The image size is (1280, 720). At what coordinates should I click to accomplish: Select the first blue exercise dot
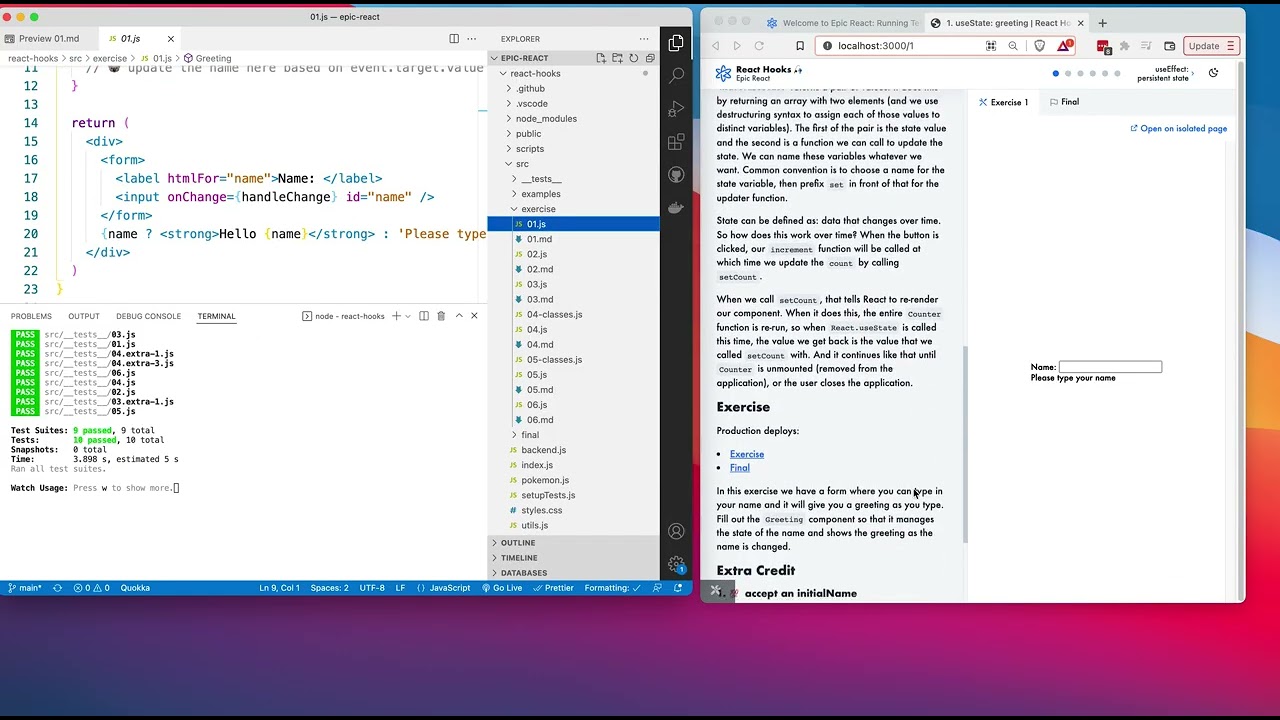(1056, 74)
